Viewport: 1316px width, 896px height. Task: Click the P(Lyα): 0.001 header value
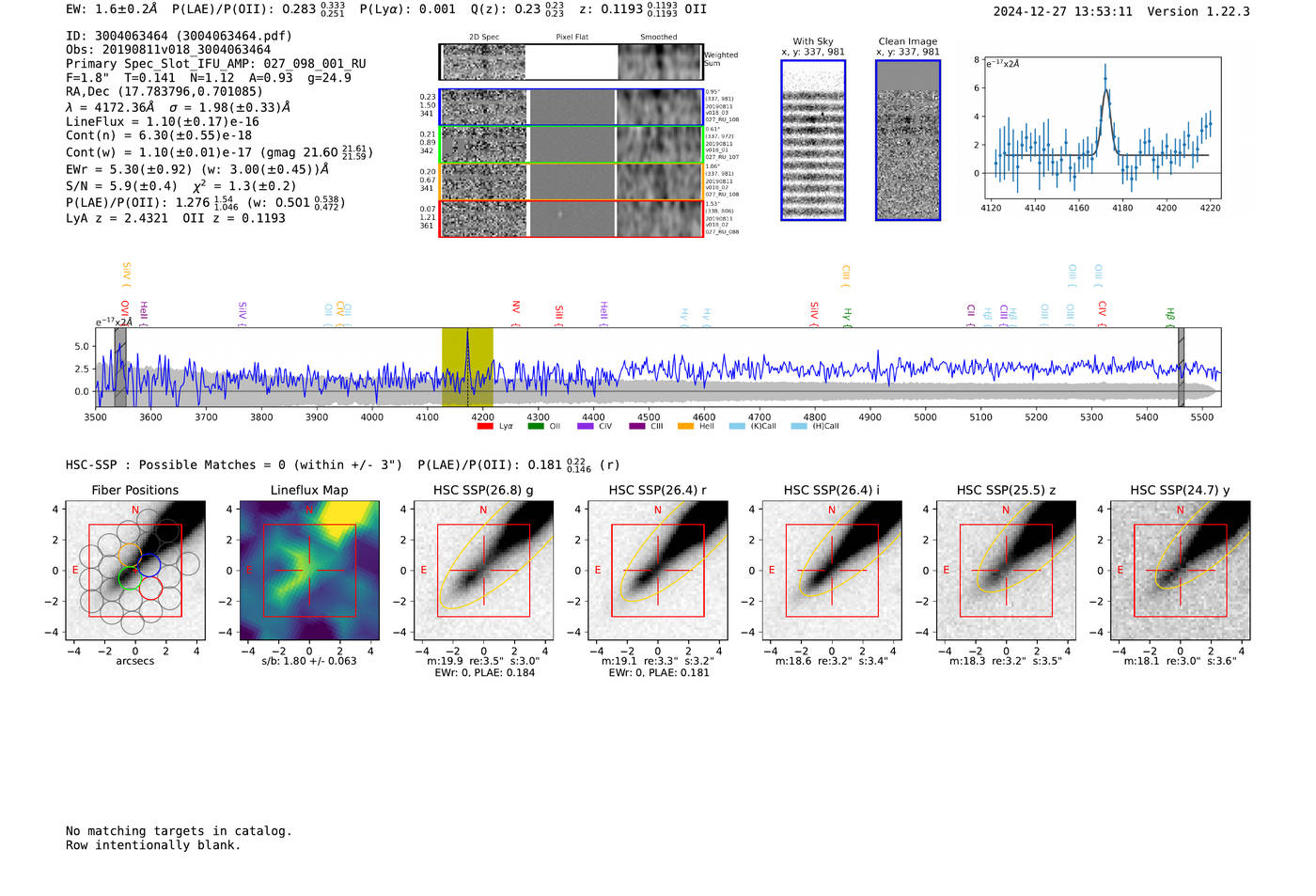coord(407,9)
